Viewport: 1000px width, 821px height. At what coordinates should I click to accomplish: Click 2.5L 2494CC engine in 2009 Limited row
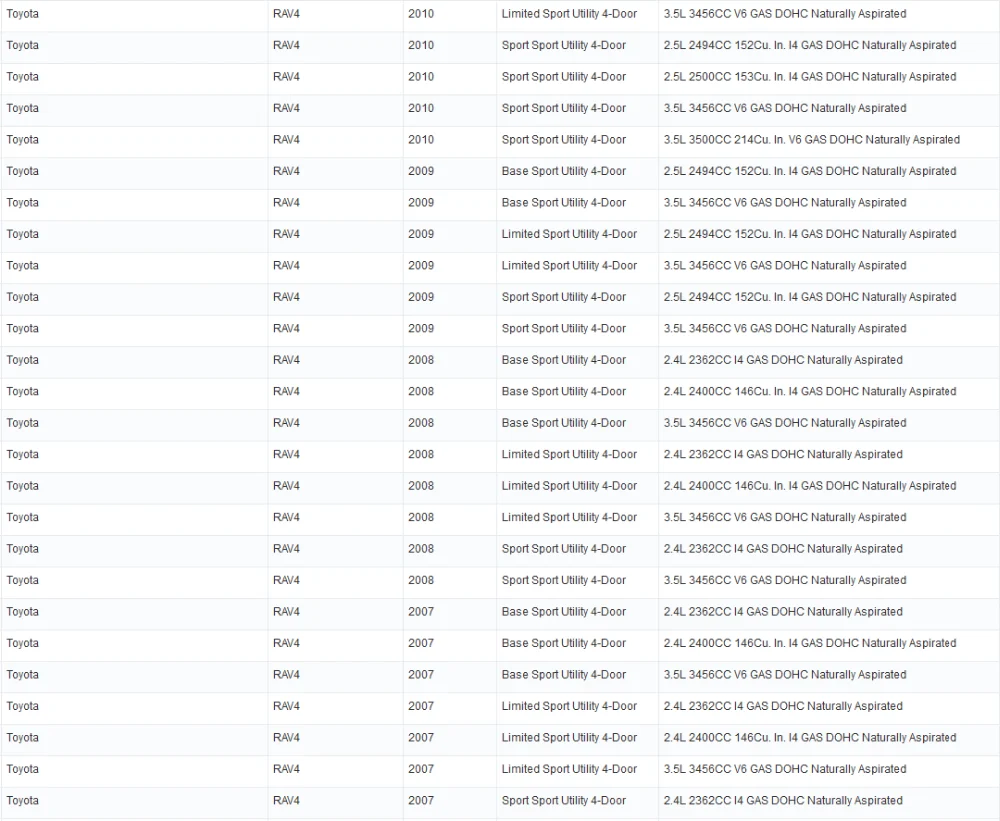coord(809,234)
